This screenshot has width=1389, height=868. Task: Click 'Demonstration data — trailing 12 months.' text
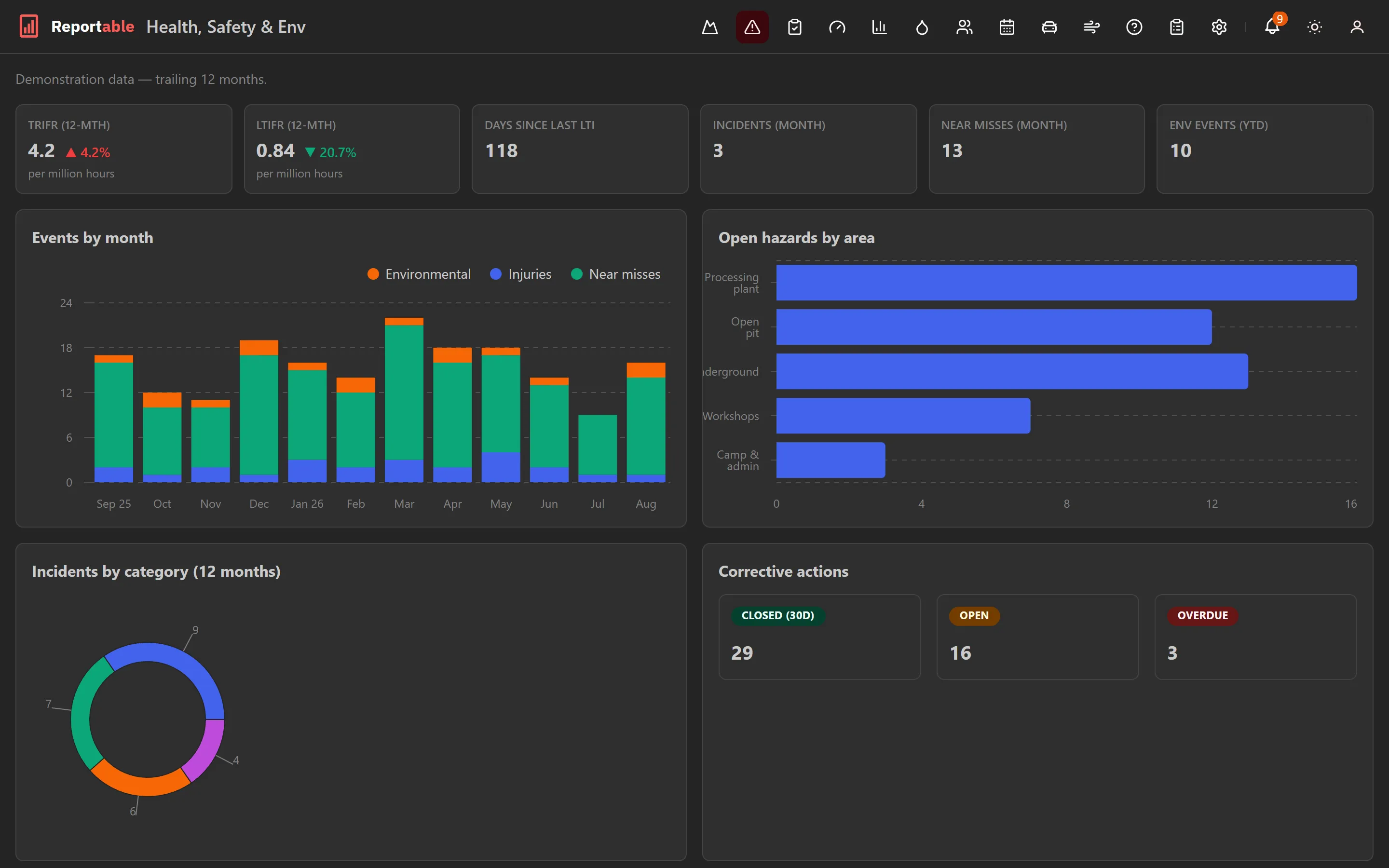[141, 79]
